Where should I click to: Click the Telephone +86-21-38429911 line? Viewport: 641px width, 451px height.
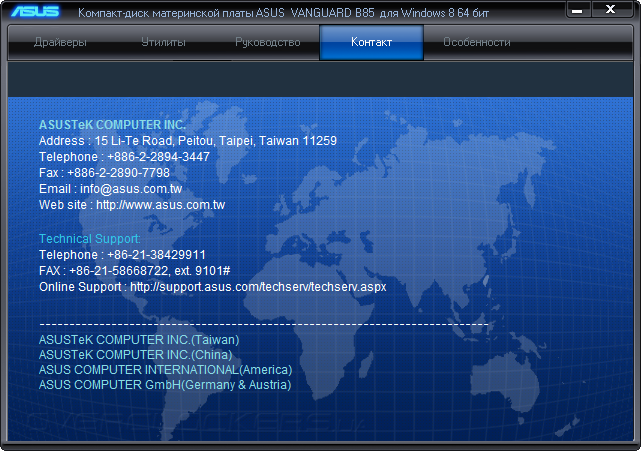tap(122, 255)
